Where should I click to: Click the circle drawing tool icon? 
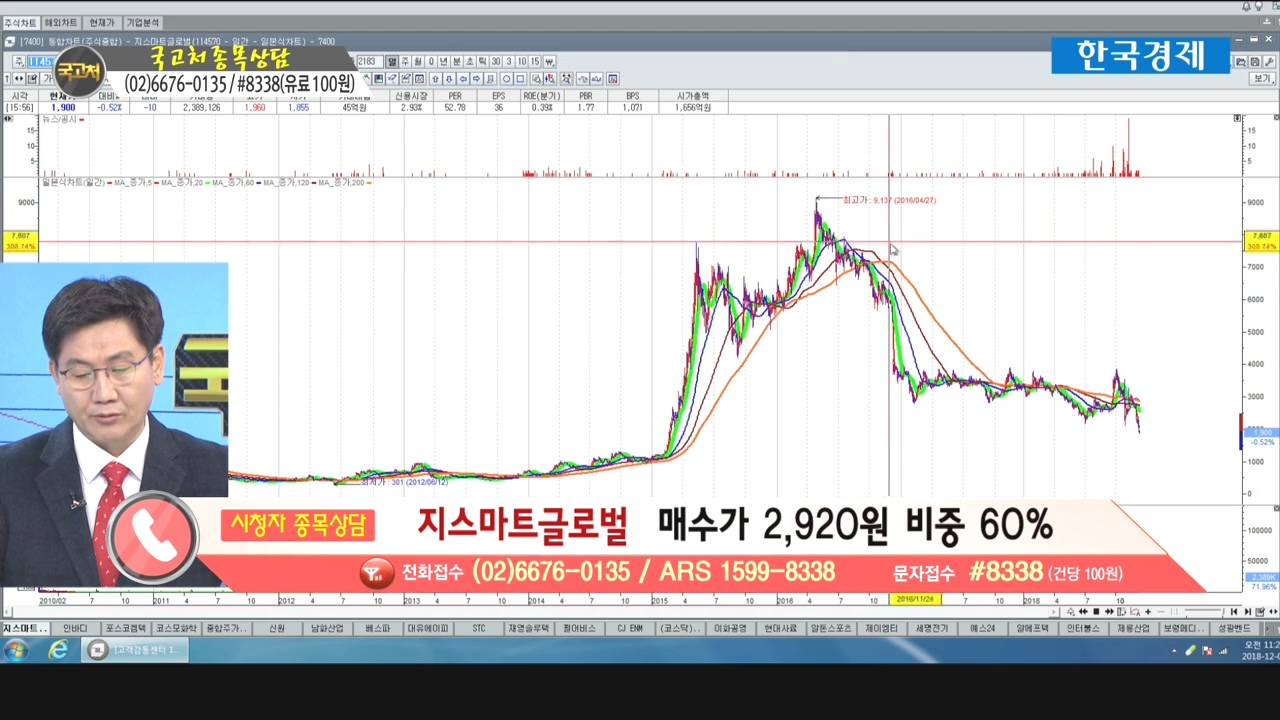click(507, 79)
